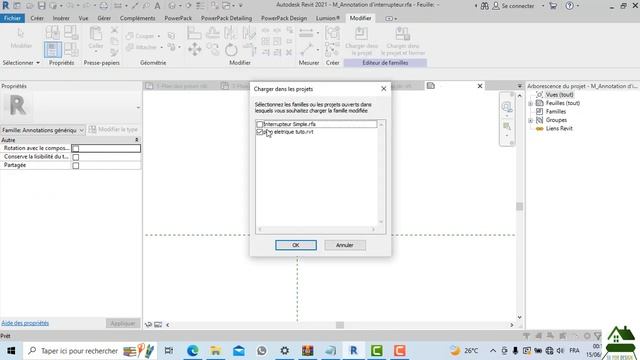Switch to the Gérer ribbon tab
This screenshot has width=640, height=360.
pyautogui.click(x=104, y=18)
